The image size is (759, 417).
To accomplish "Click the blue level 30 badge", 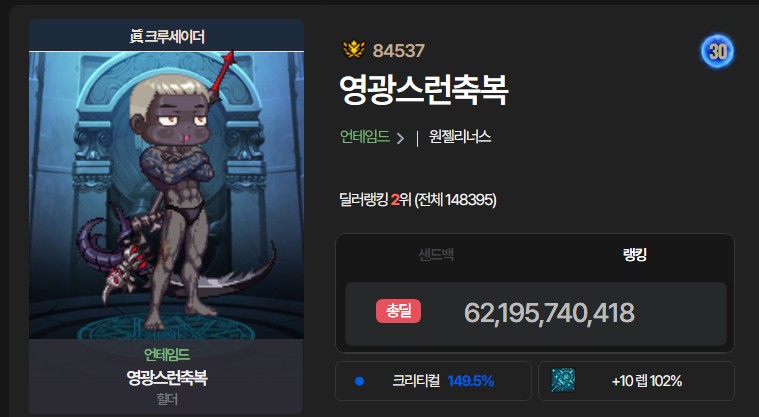I will (x=717, y=51).
